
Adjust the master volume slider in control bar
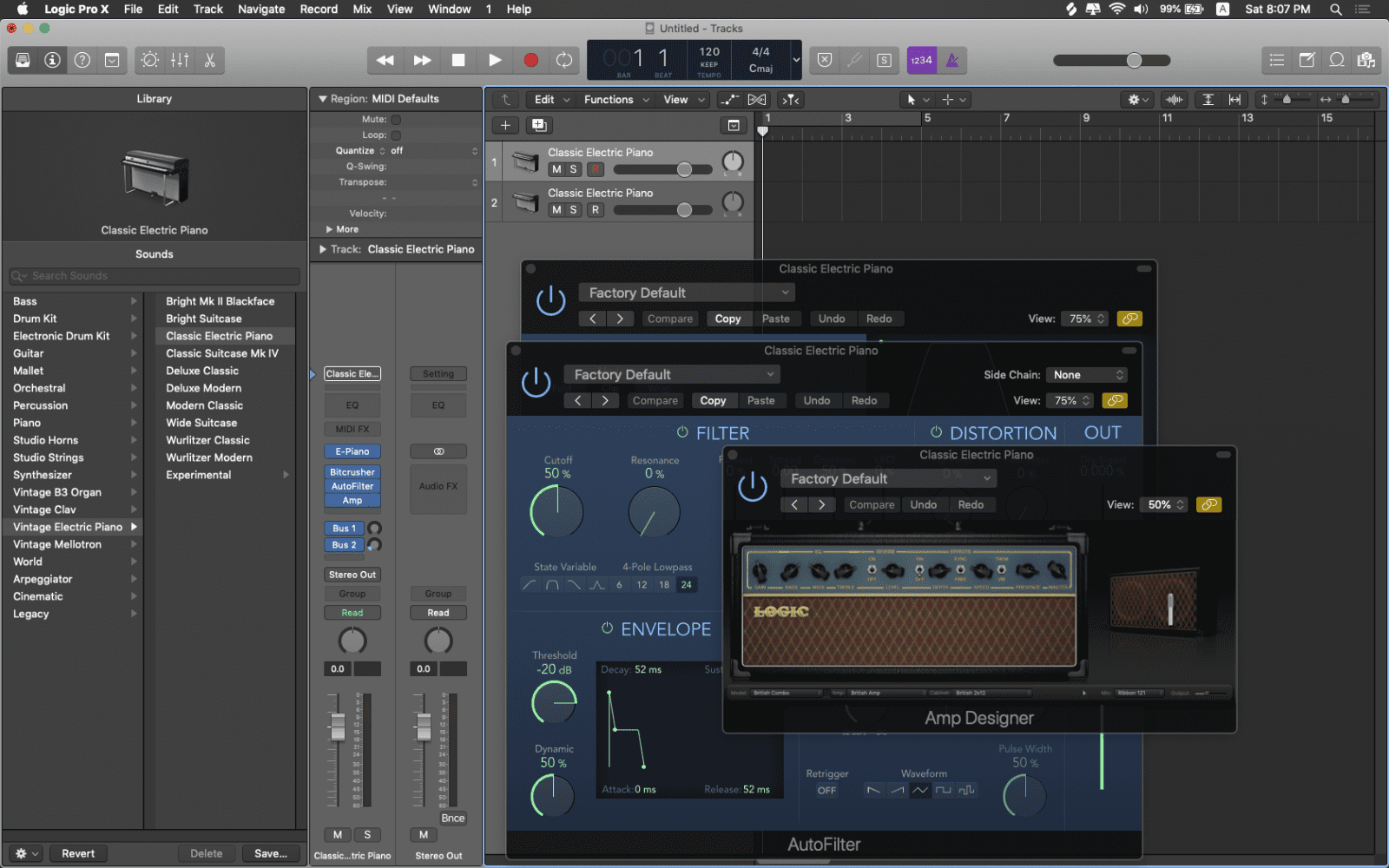(1112, 60)
